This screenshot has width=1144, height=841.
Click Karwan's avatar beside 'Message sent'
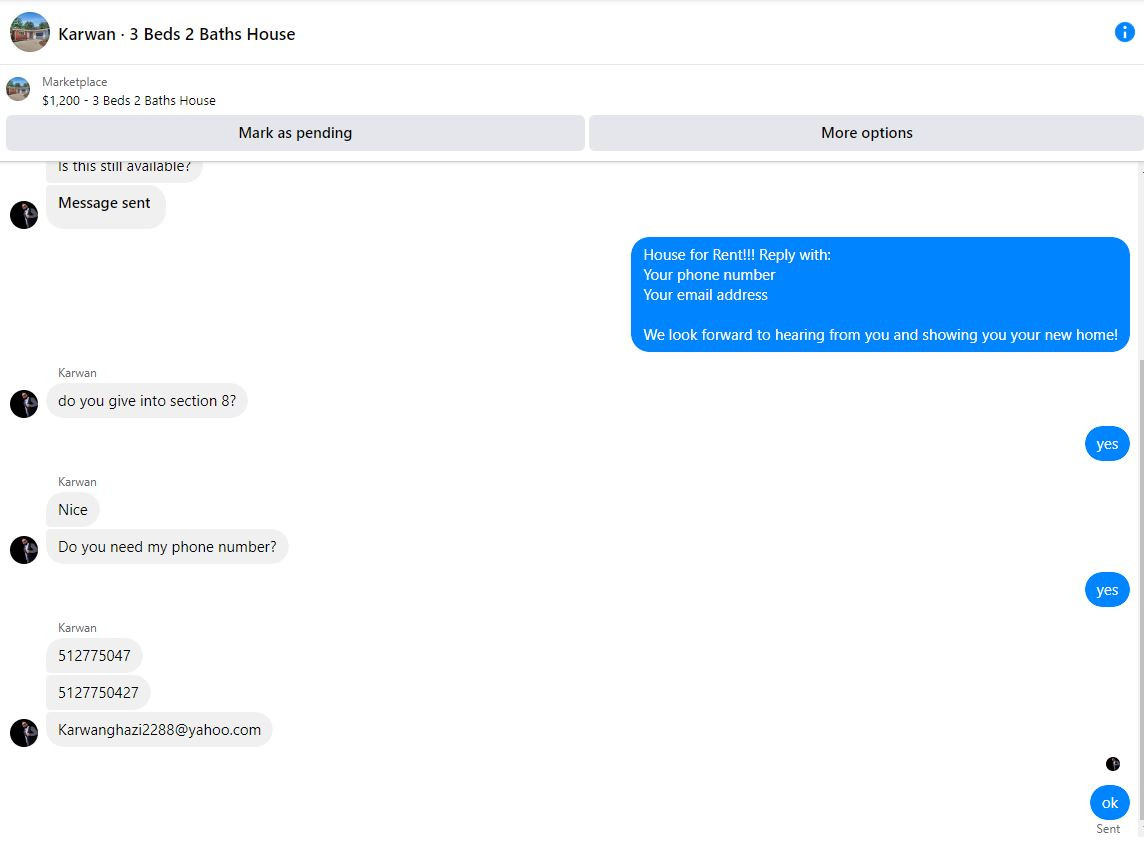click(24, 215)
